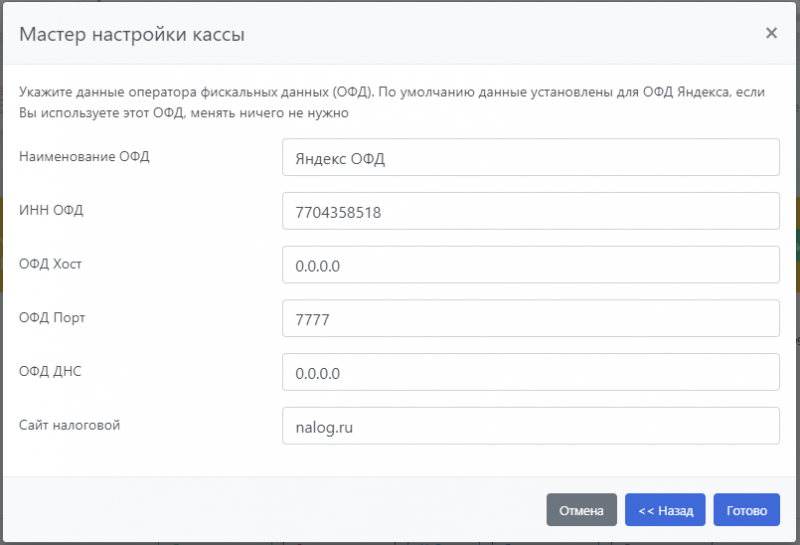Click the Наименование ОФД input field

click(530, 157)
